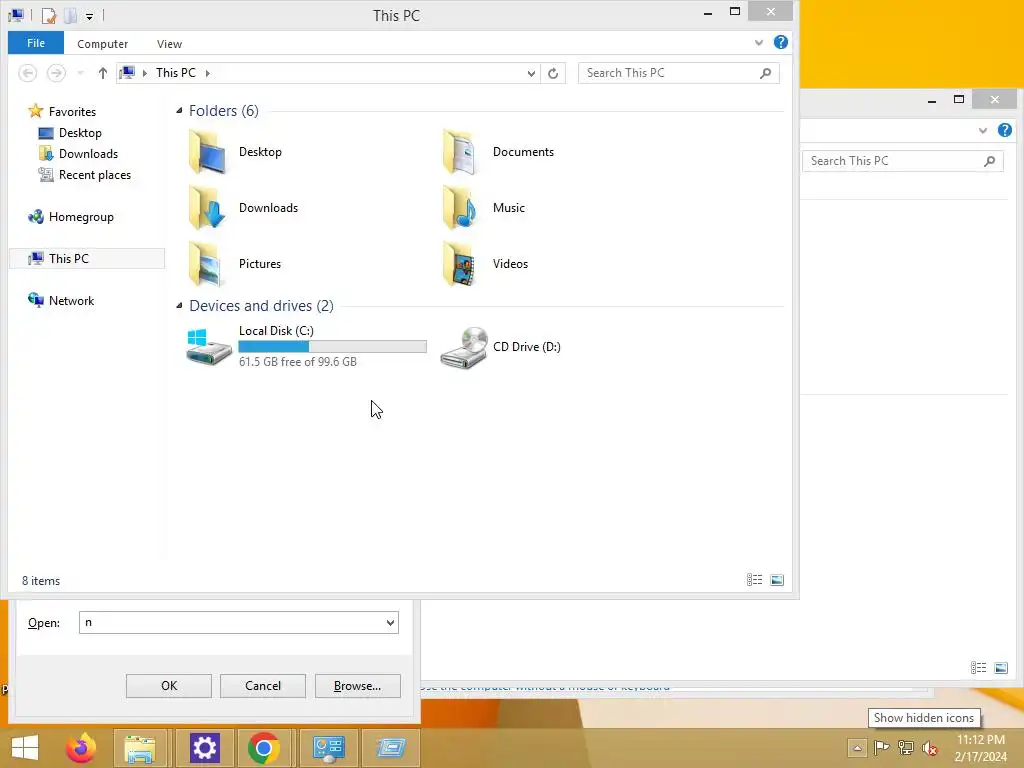Open Customize Quick Access Toolbar dropdown

pos(89,16)
